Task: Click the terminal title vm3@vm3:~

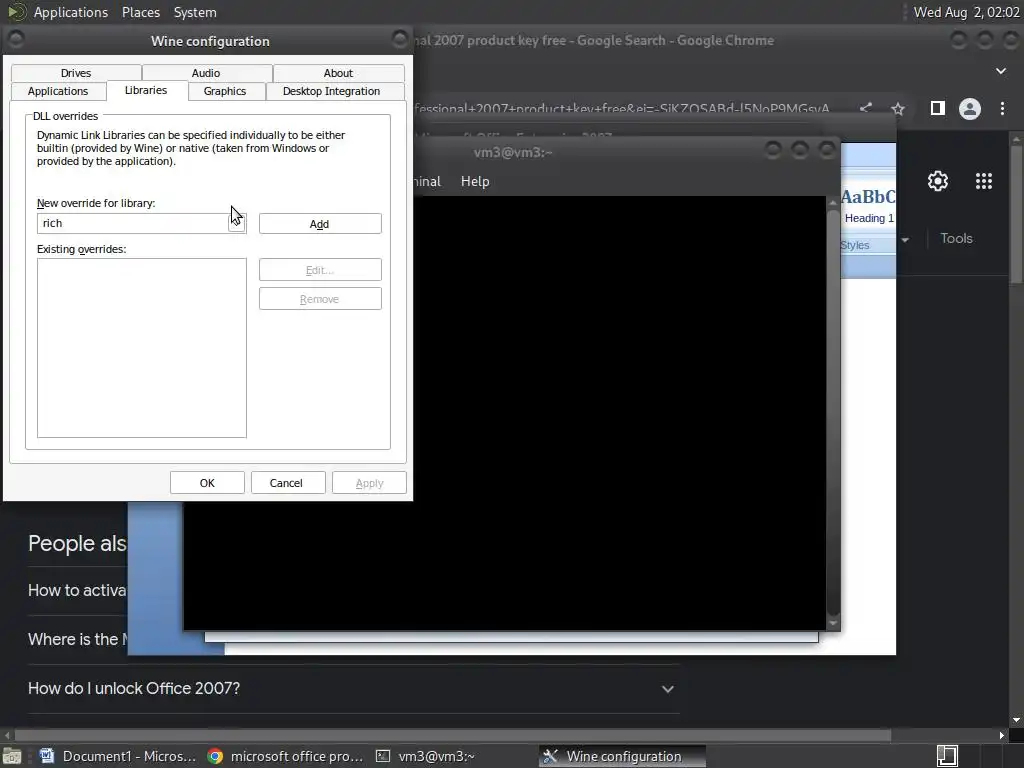Action: click(513, 152)
